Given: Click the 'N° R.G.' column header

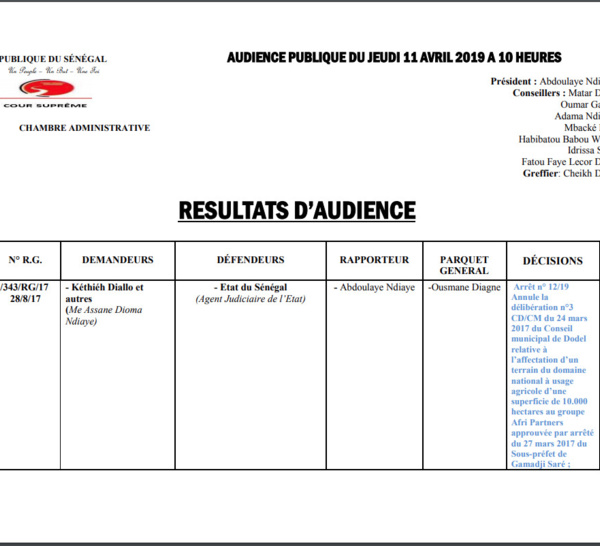Looking at the screenshot, I should (25, 260).
